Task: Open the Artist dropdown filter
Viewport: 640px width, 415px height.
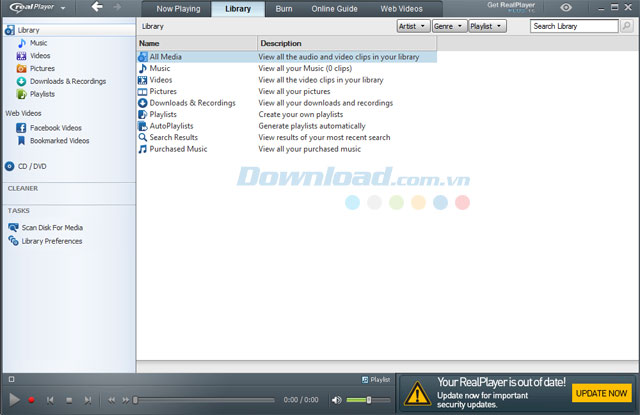Action: [413, 26]
